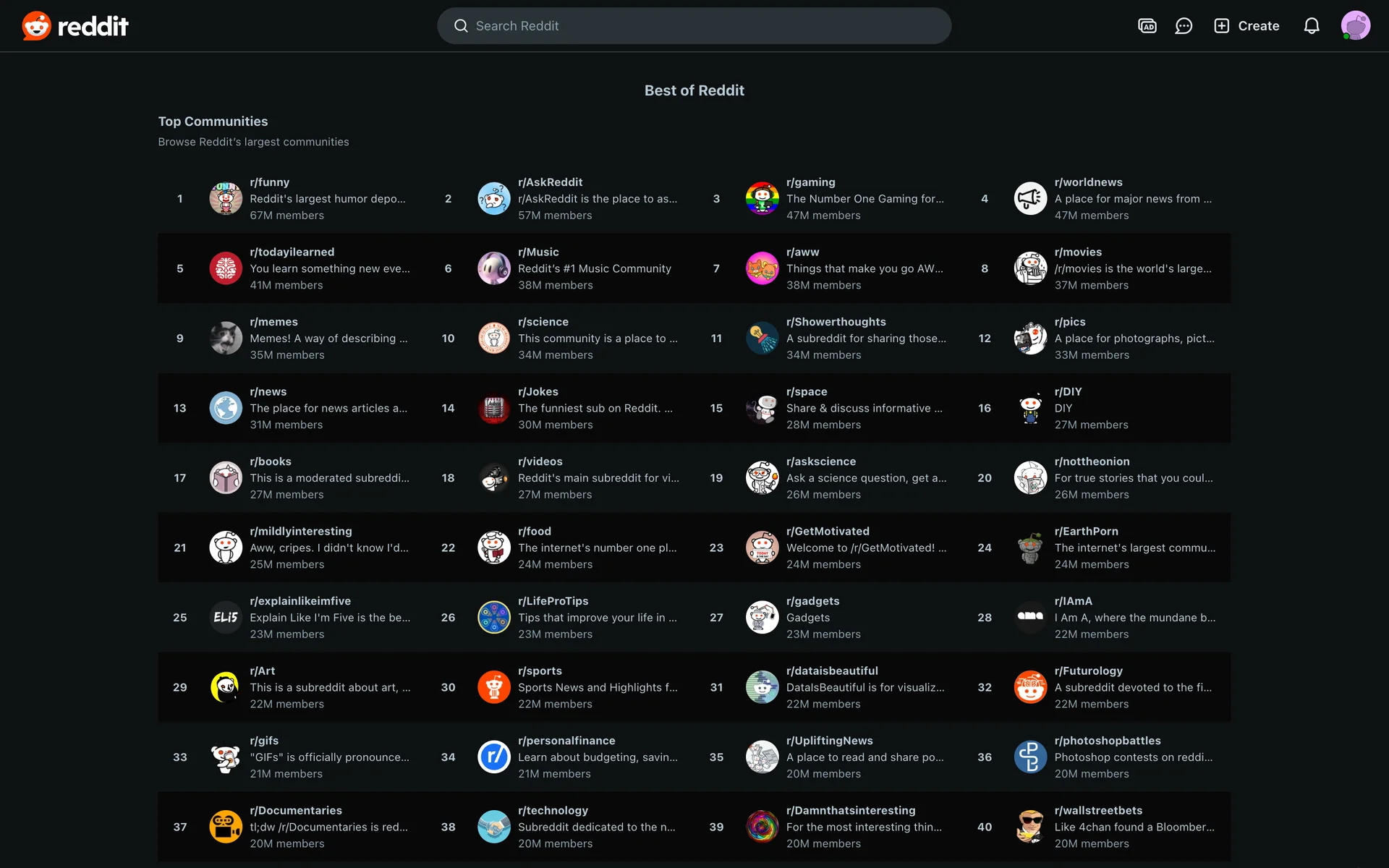This screenshot has height=868, width=1389.
Task: Open the r/Showerthoughts community link
Action: (x=836, y=322)
